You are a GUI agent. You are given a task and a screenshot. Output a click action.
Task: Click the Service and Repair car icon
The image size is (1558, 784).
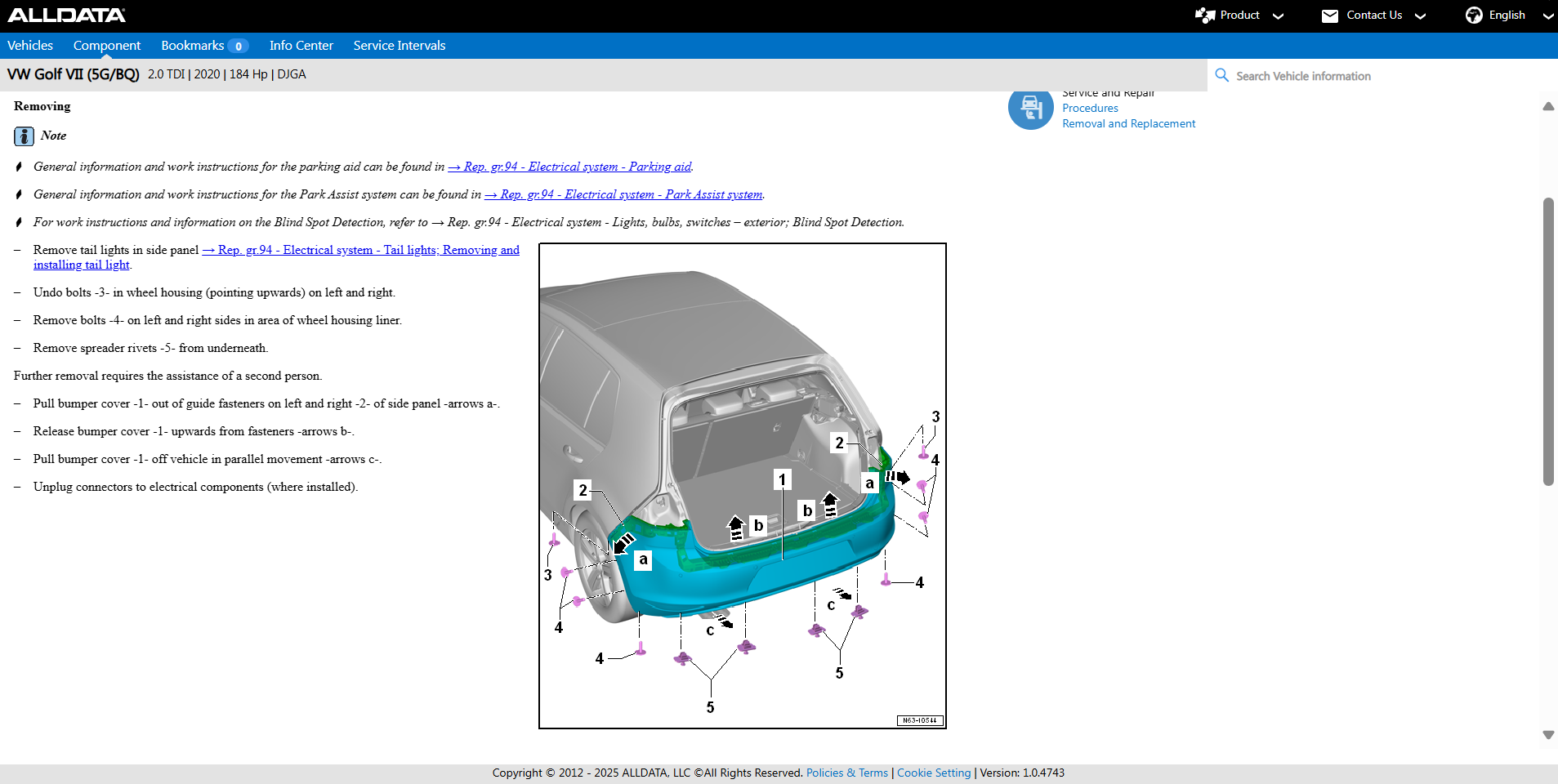1030,109
